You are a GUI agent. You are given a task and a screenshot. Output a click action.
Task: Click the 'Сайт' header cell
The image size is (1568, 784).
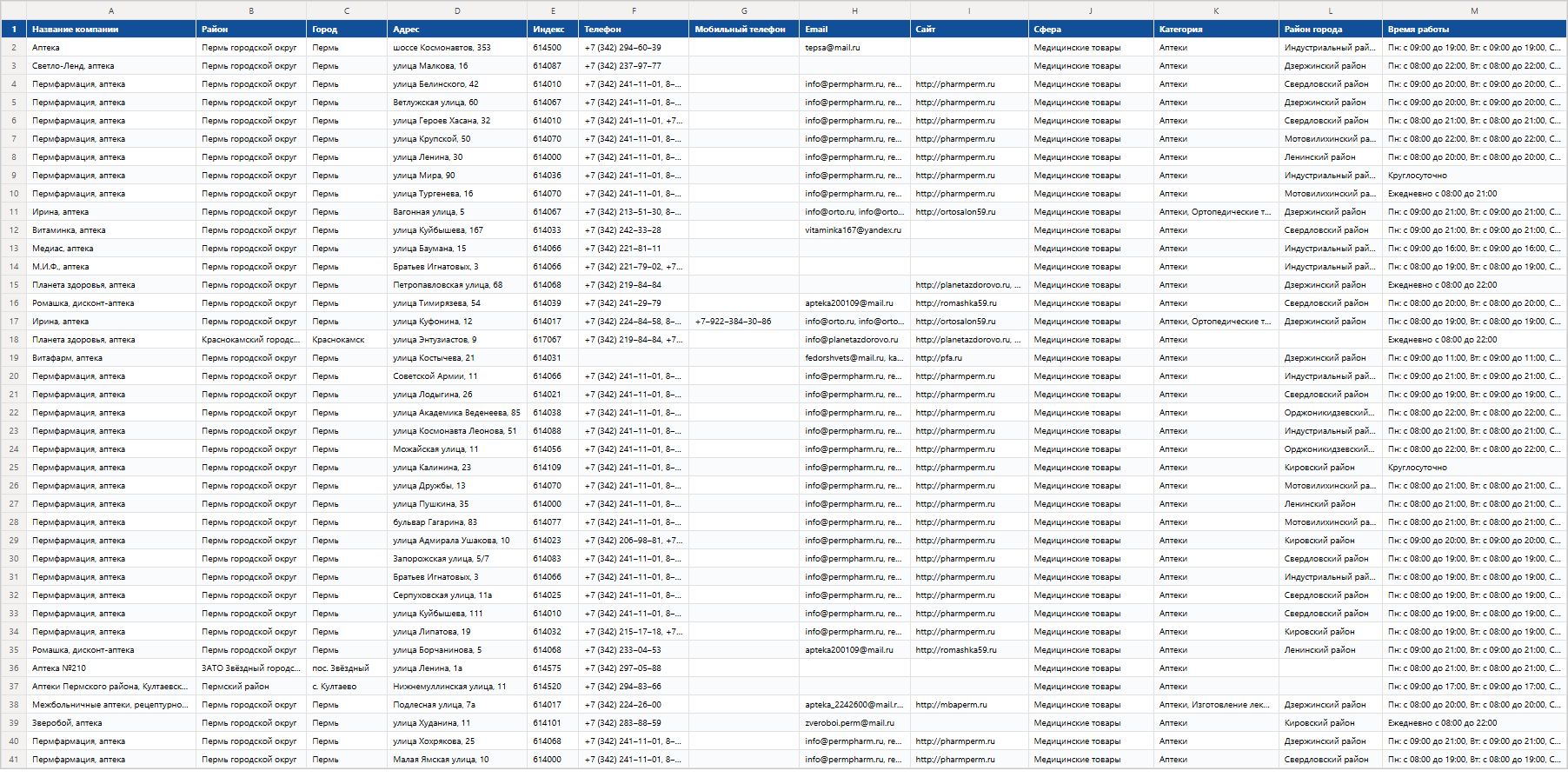pos(969,30)
